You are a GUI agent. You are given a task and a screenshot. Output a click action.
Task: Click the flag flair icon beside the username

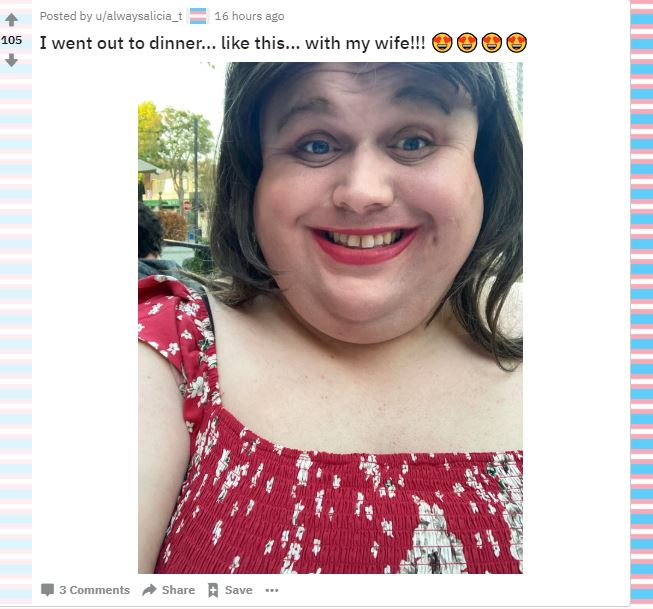click(198, 16)
